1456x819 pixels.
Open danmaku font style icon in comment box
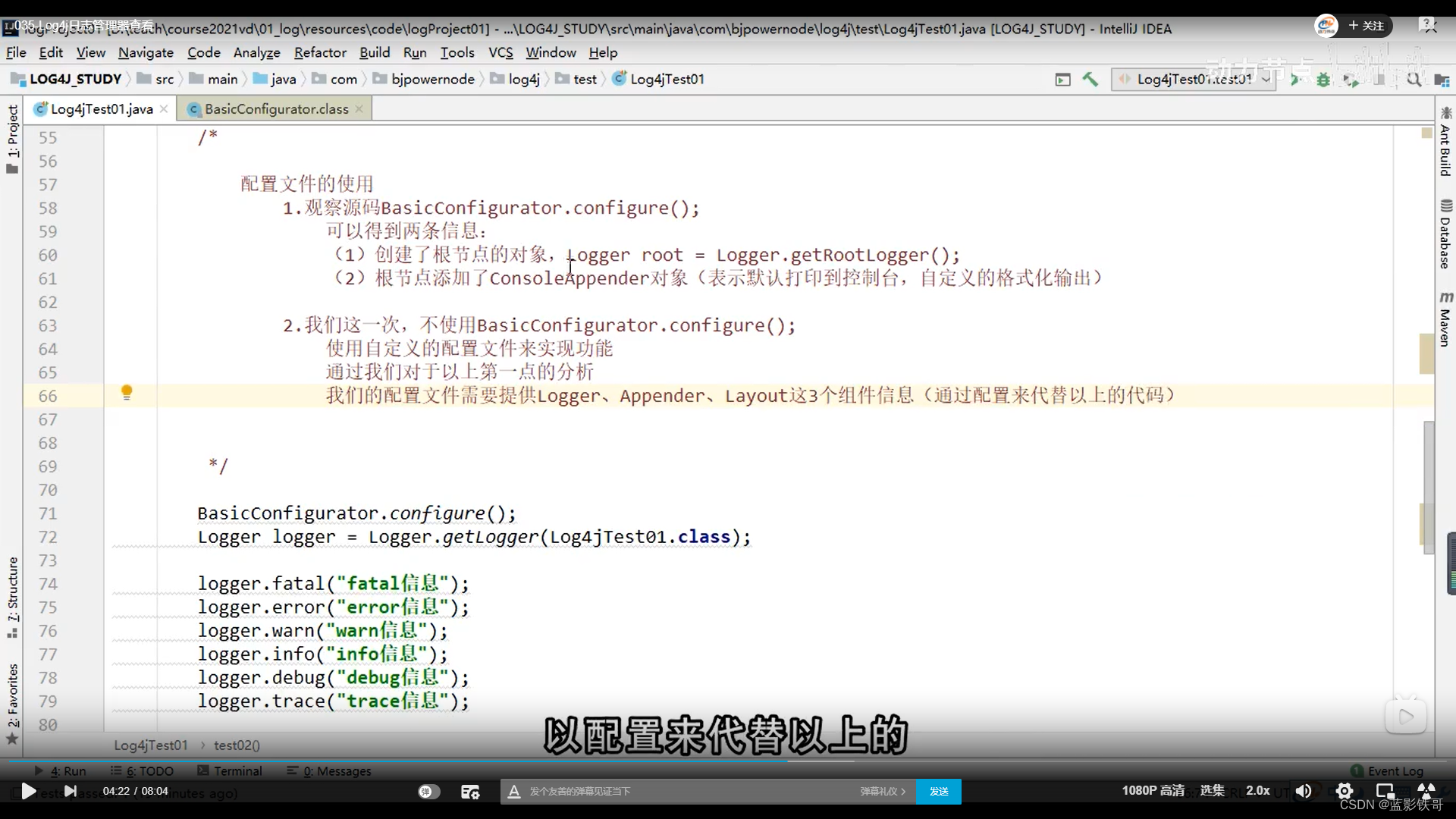pyautogui.click(x=514, y=791)
